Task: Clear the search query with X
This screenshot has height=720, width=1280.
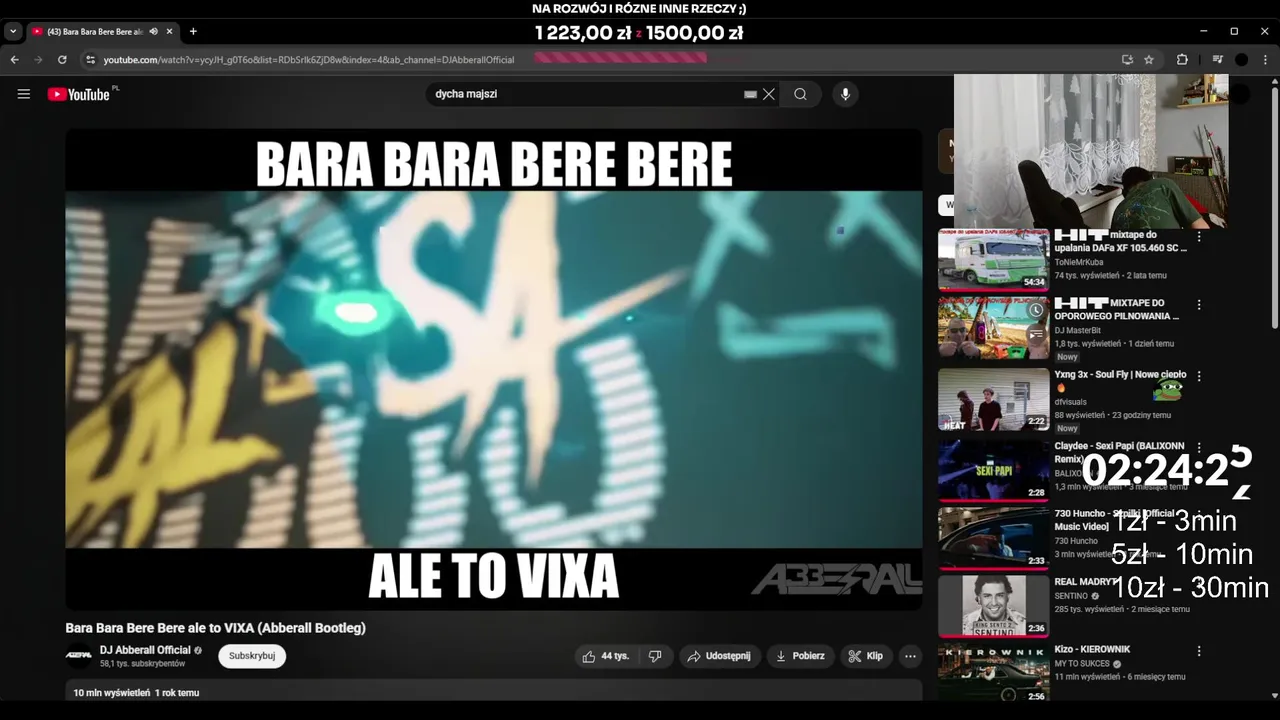Action: click(x=769, y=94)
